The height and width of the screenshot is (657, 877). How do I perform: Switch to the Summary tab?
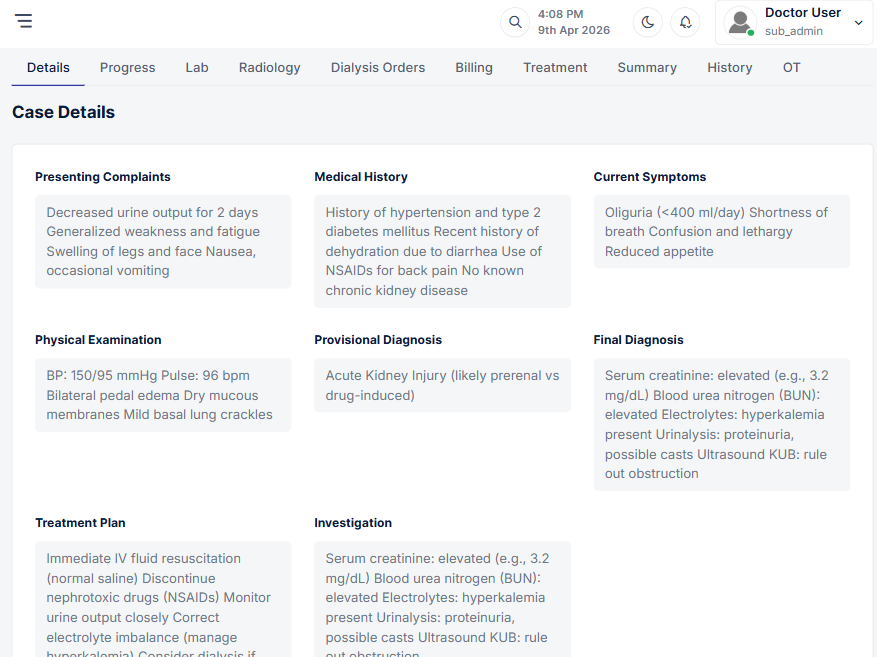(x=647, y=68)
